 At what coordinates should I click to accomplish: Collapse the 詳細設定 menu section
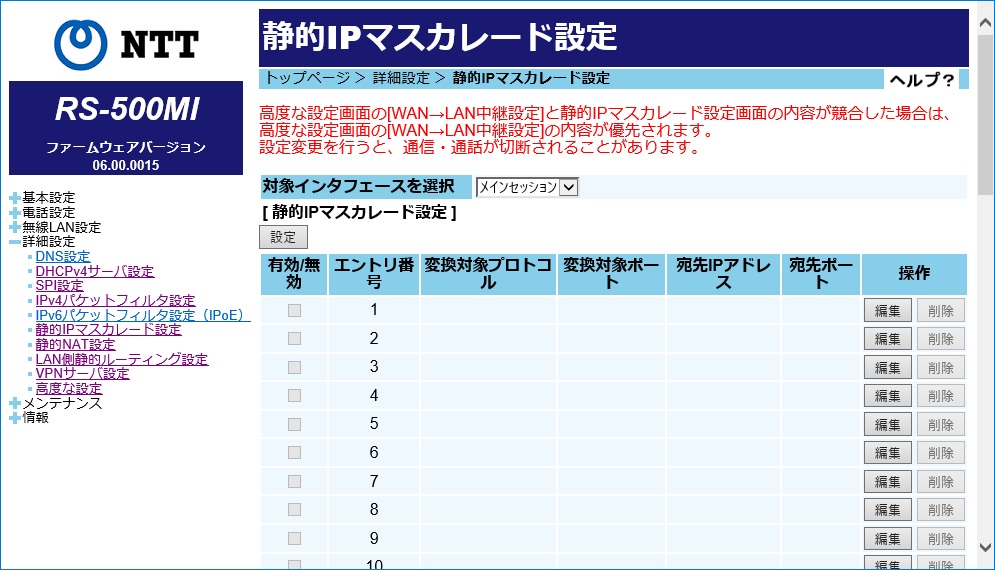pyautogui.click(x=15, y=242)
